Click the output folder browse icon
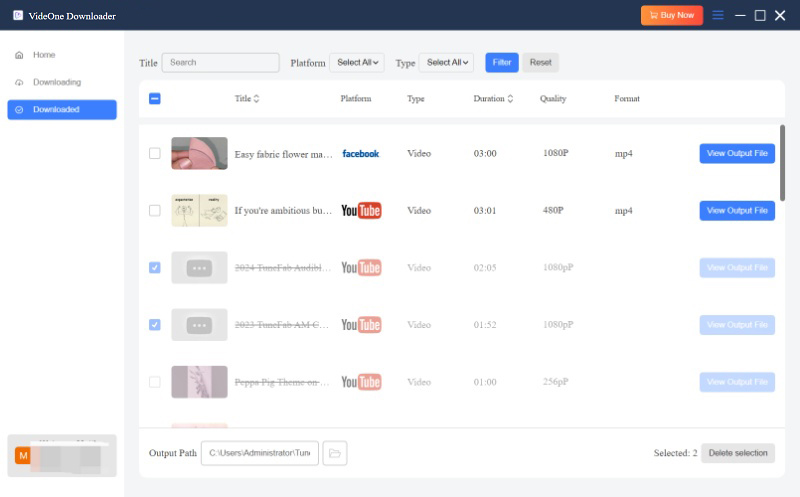 (335, 453)
